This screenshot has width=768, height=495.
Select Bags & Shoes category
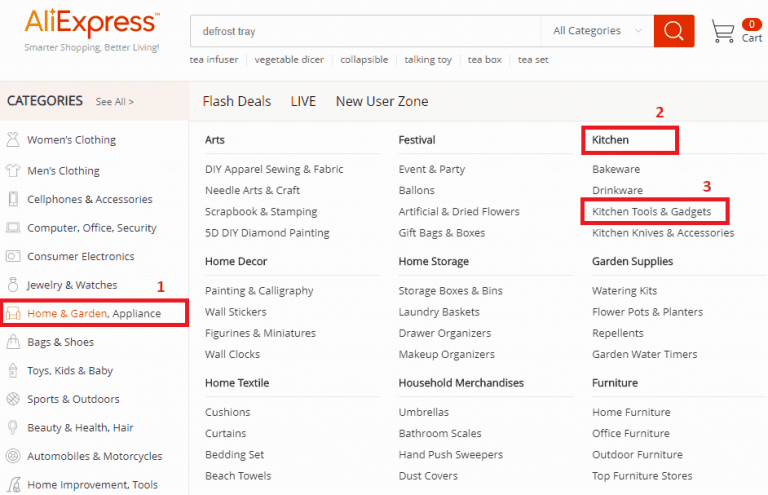(60, 342)
